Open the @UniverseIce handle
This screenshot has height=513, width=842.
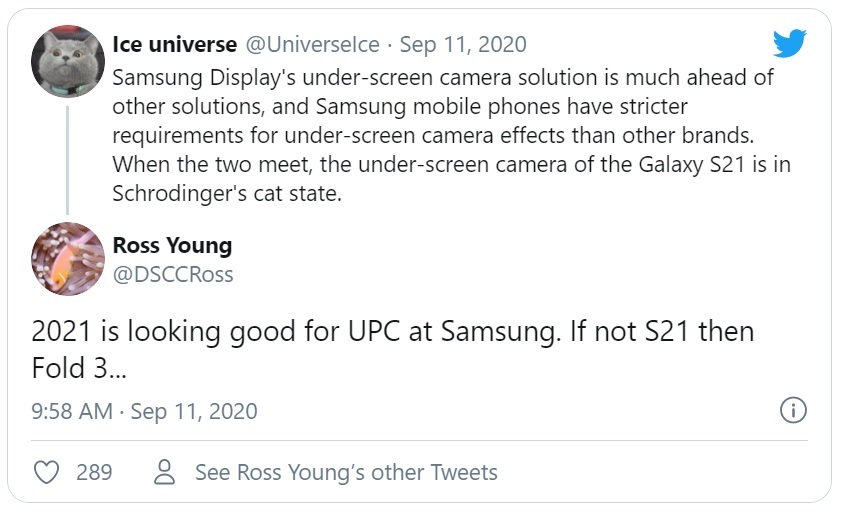(x=315, y=45)
